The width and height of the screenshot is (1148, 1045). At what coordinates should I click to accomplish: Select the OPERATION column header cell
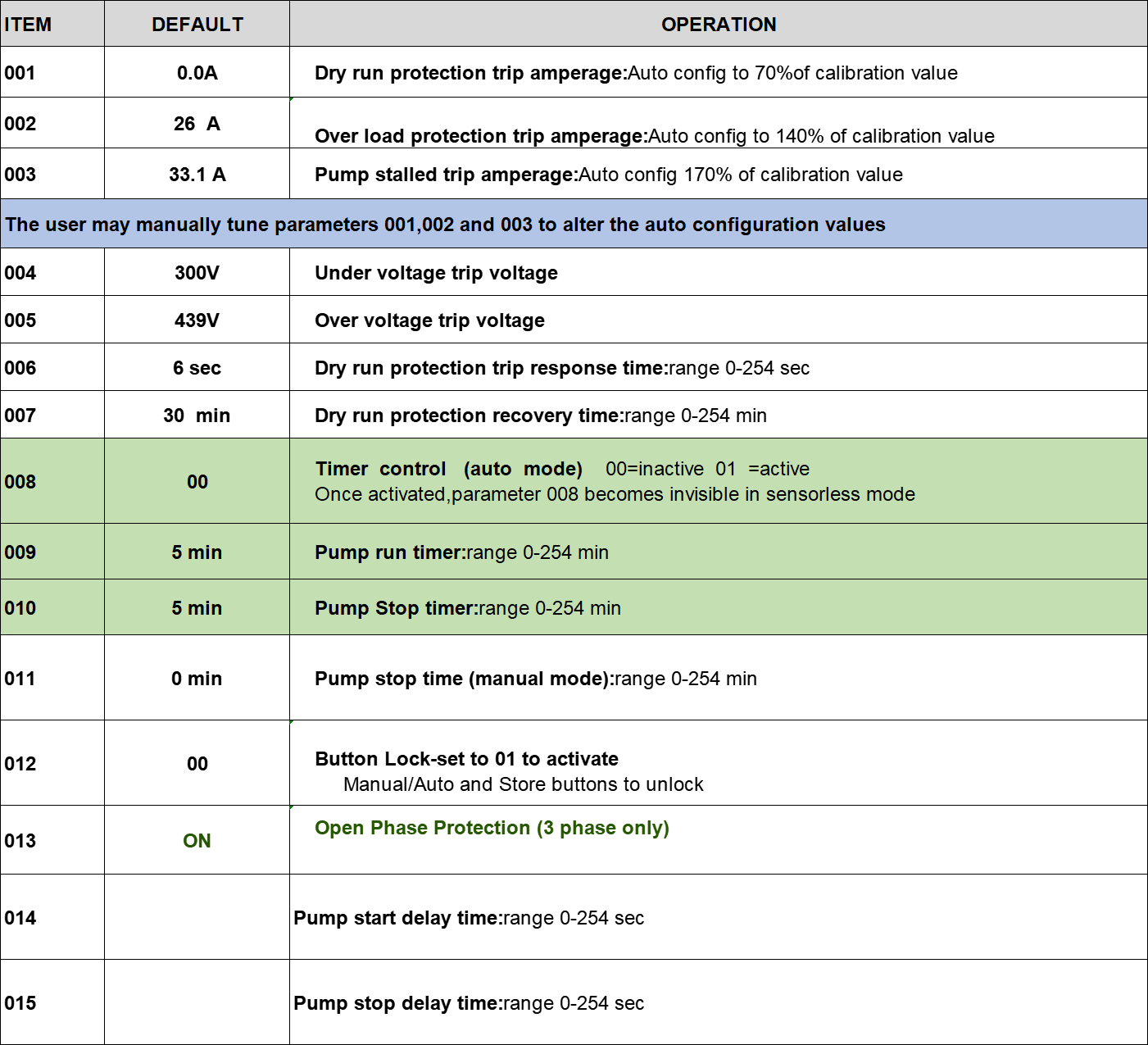pos(719,24)
